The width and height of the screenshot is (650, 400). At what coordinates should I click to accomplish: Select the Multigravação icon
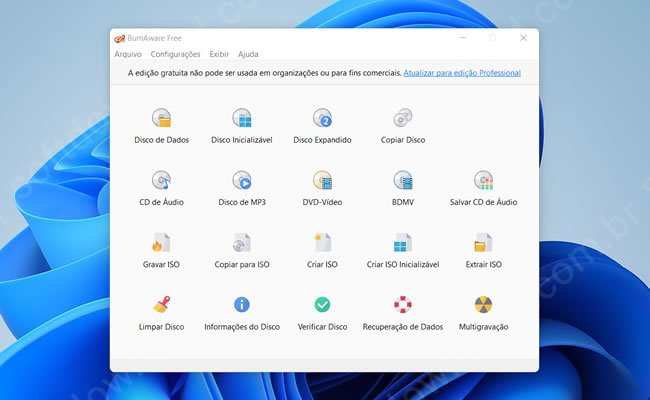pyautogui.click(x=483, y=305)
